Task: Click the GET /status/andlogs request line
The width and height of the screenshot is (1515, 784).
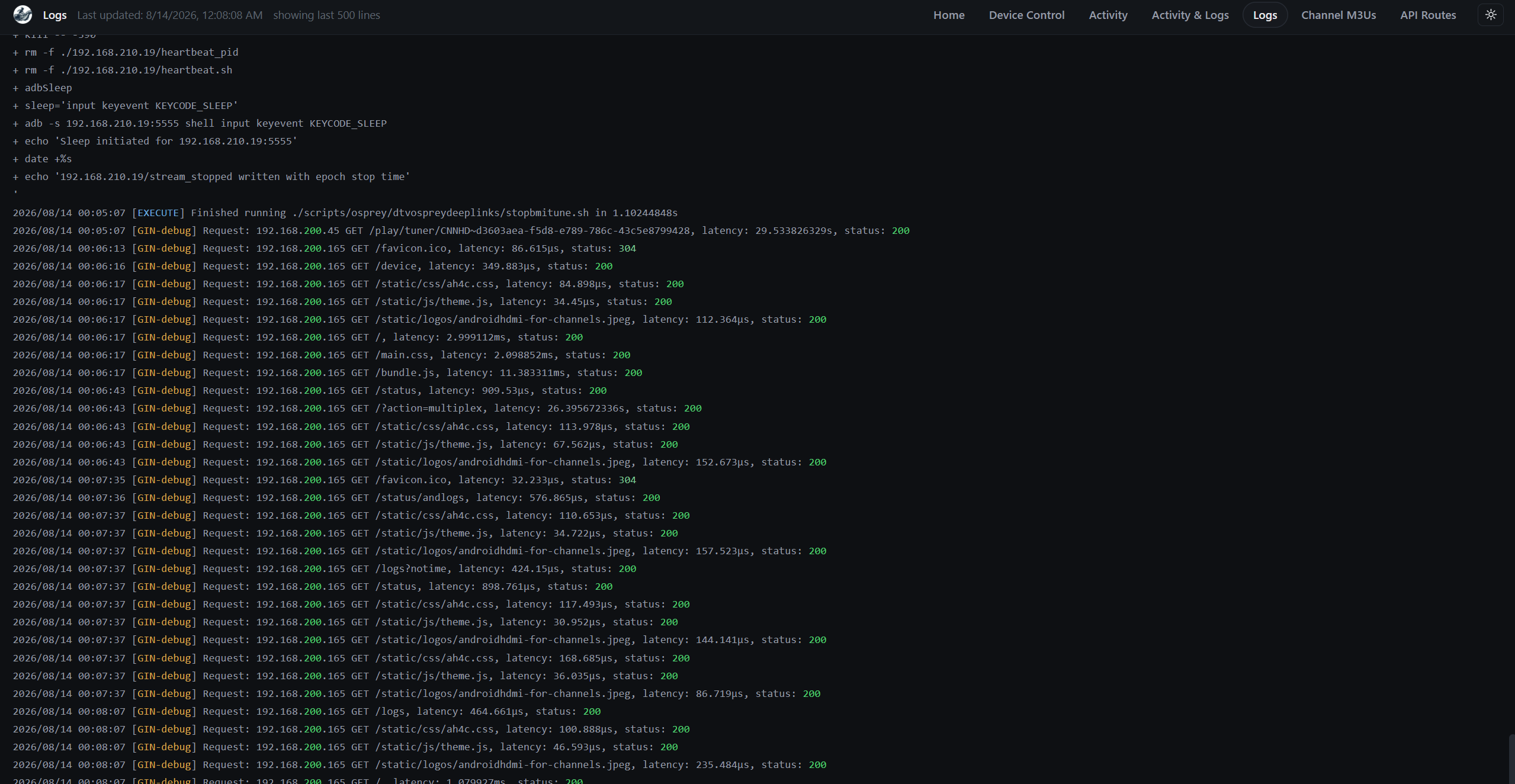Action: click(336, 497)
